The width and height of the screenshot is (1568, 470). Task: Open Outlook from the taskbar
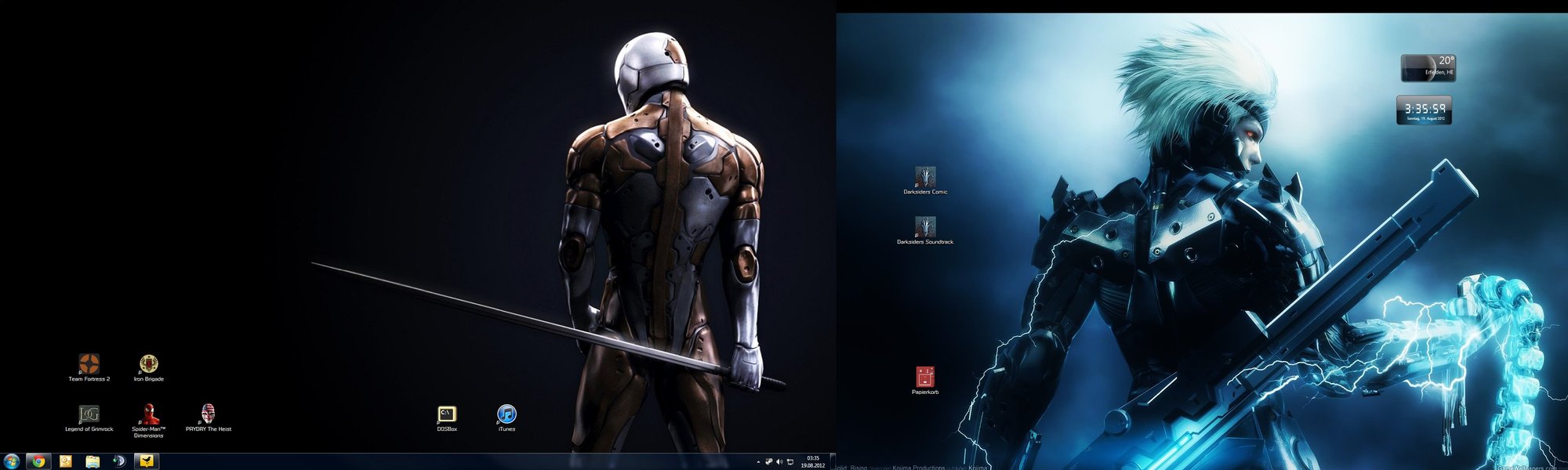pyautogui.click(x=66, y=461)
